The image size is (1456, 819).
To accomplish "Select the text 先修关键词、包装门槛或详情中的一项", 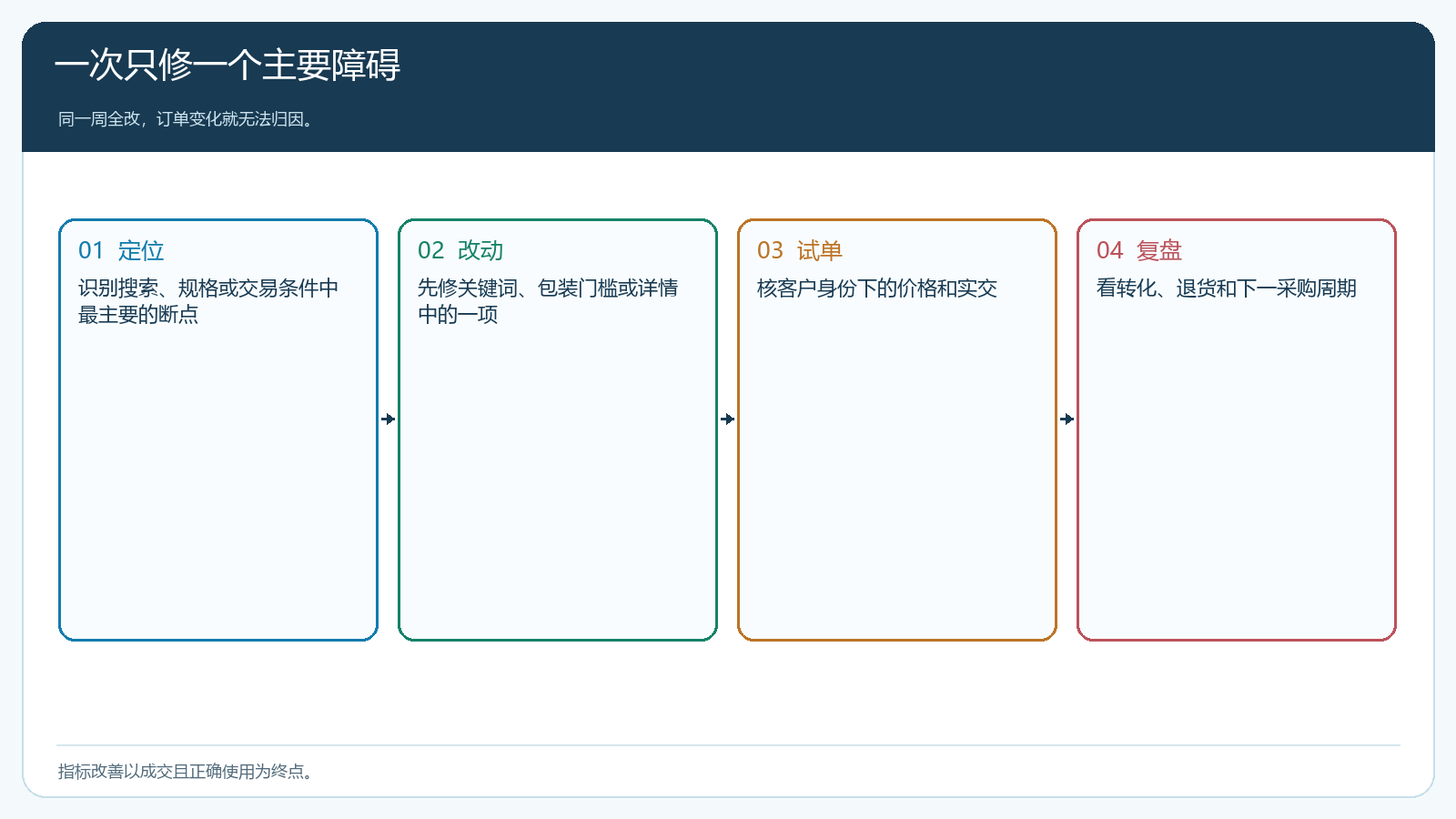I will [548, 301].
